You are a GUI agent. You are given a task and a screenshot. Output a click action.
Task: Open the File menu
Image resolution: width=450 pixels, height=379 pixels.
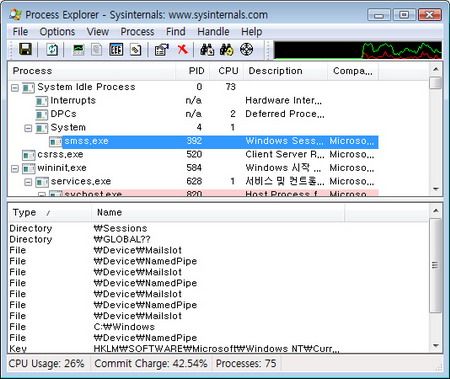20,32
